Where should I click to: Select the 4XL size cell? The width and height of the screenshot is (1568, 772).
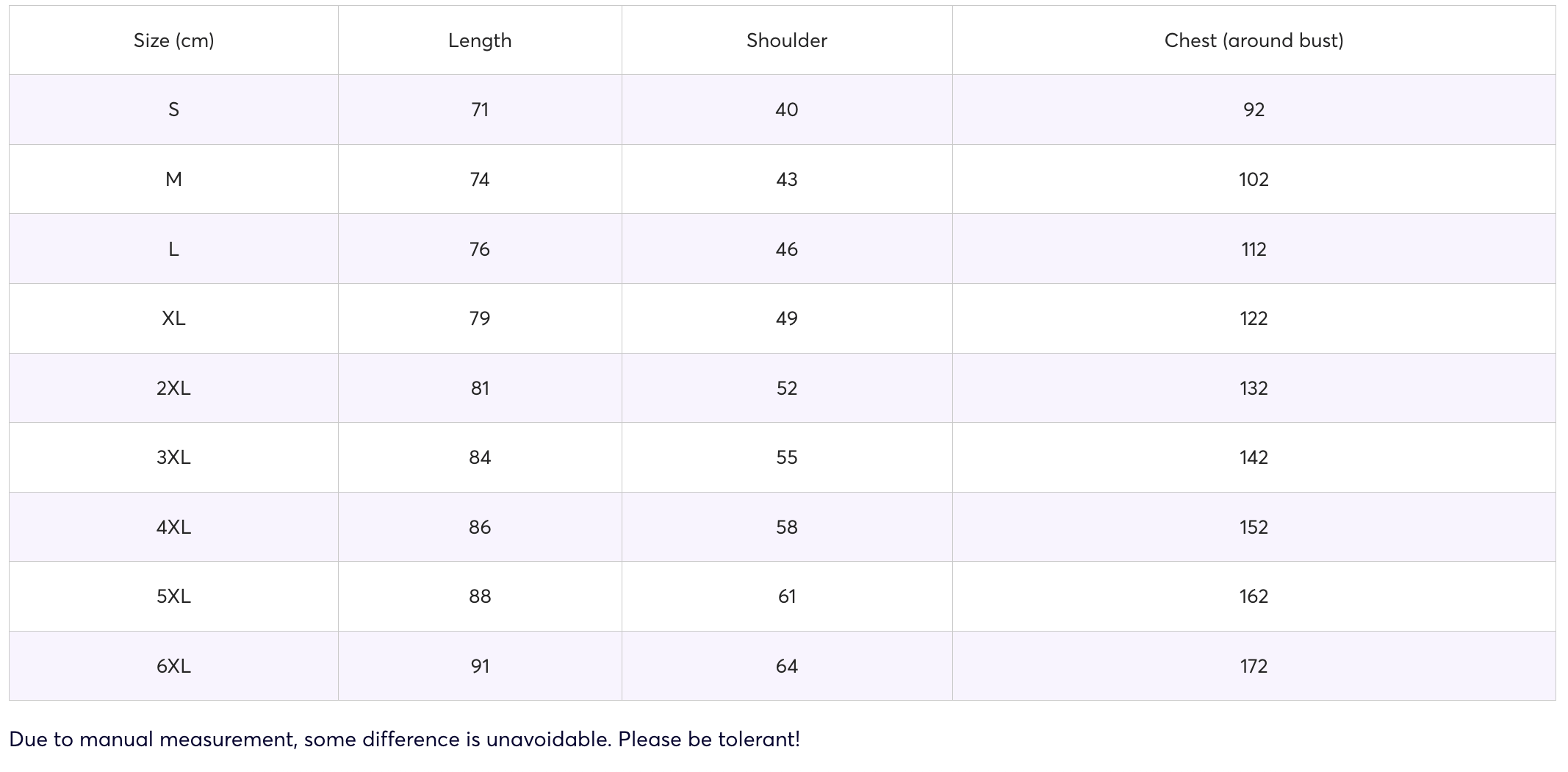(x=173, y=527)
